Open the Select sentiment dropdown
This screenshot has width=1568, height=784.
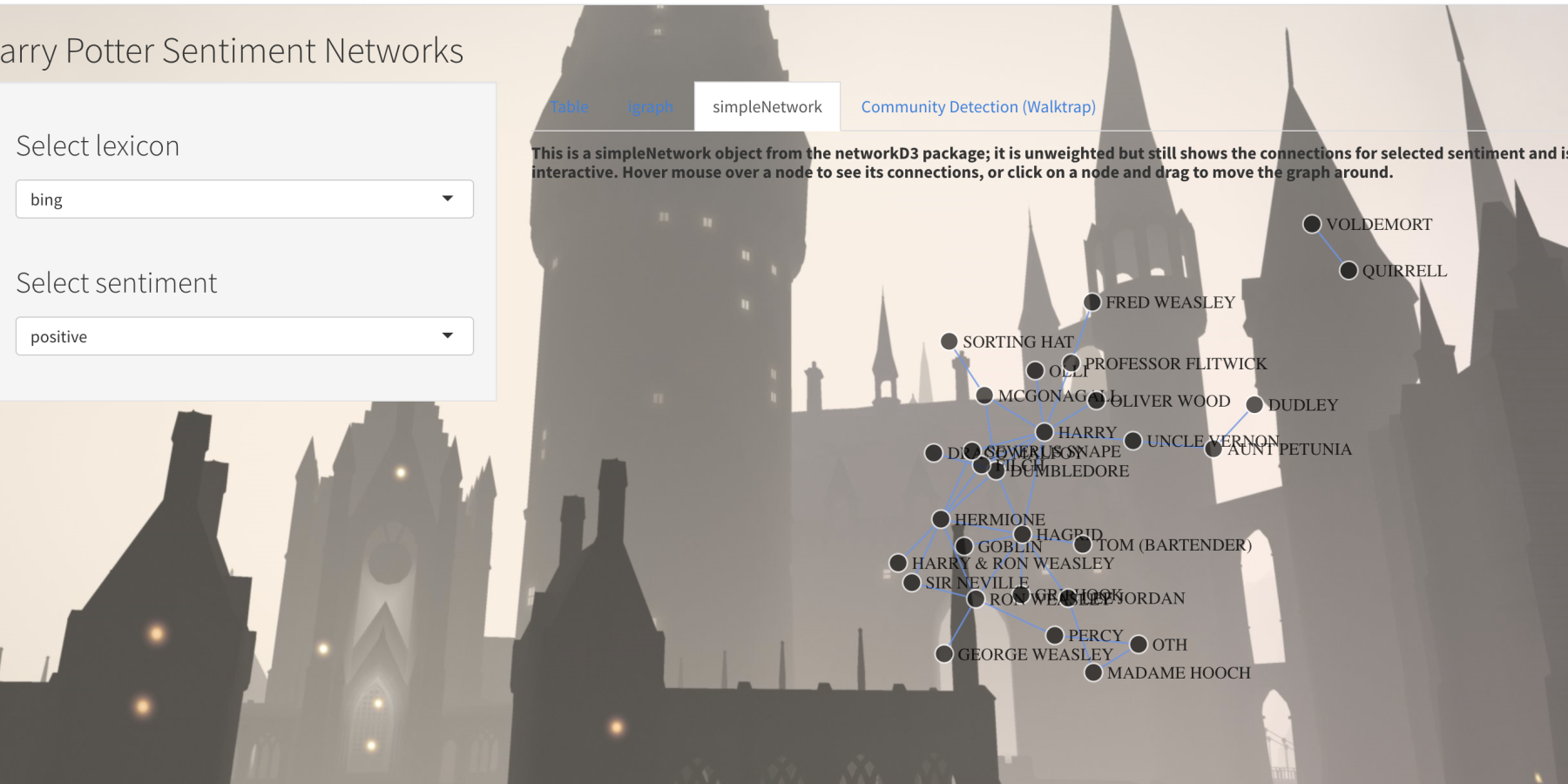tap(244, 336)
